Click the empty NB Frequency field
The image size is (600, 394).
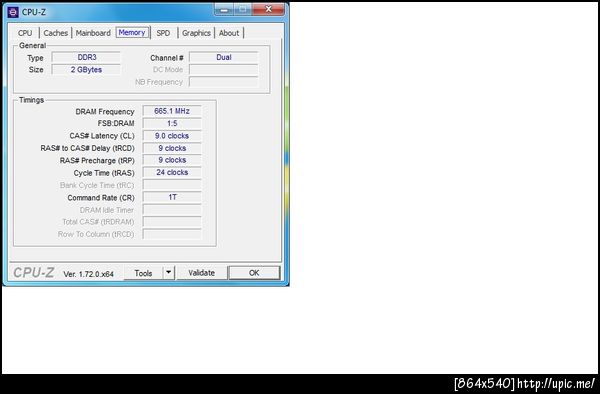click(x=224, y=82)
